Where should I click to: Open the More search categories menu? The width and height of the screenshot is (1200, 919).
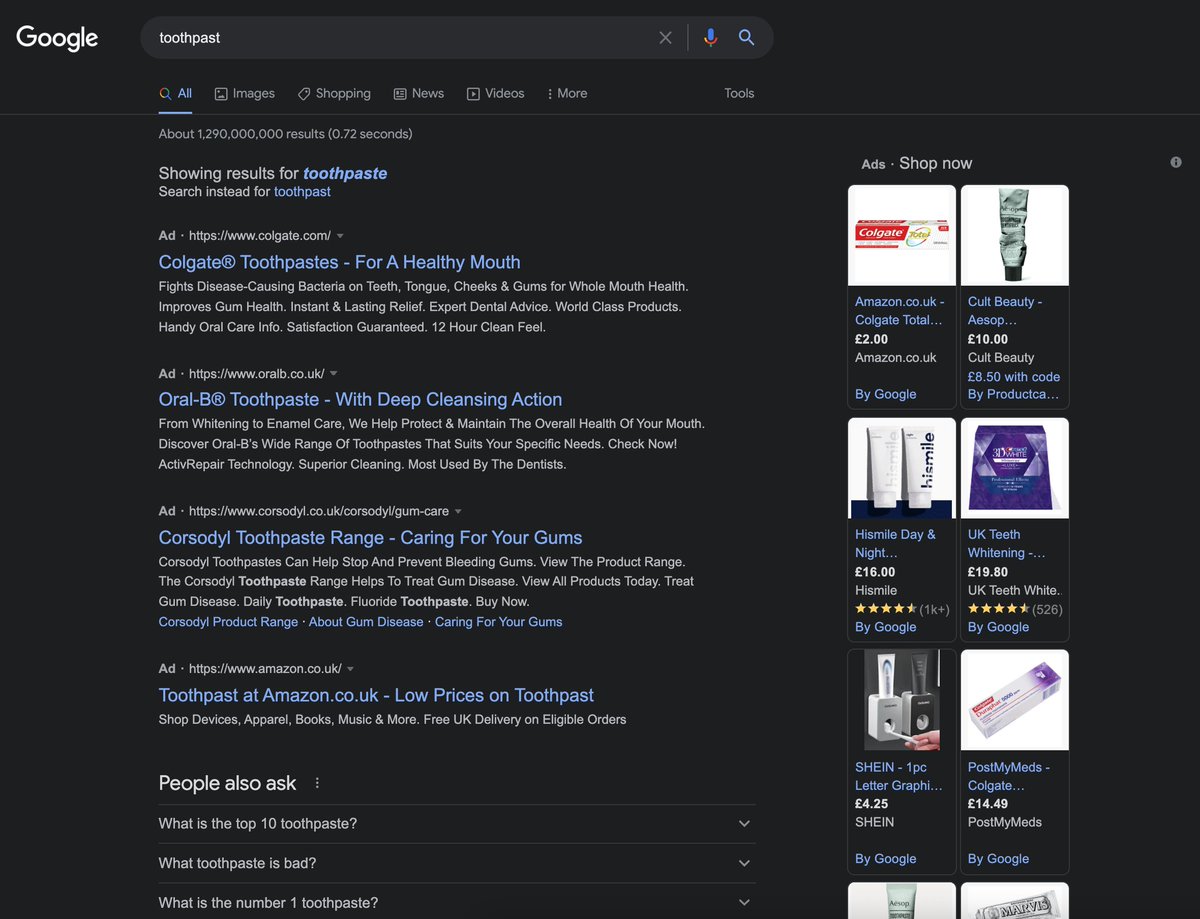[x=567, y=93]
